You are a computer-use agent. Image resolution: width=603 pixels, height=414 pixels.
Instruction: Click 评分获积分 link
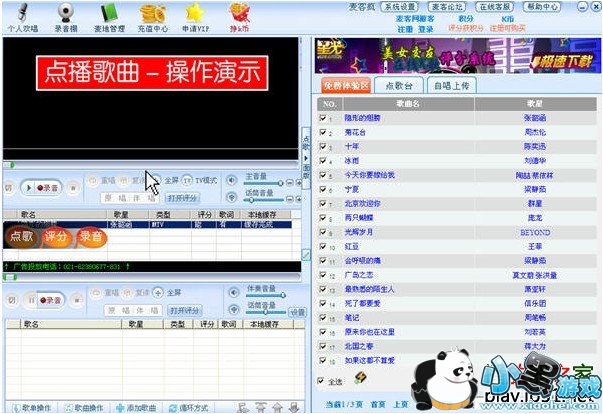[466, 28]
